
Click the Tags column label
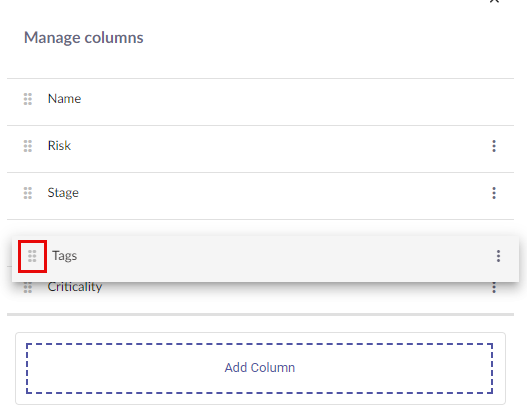(65, 256)
